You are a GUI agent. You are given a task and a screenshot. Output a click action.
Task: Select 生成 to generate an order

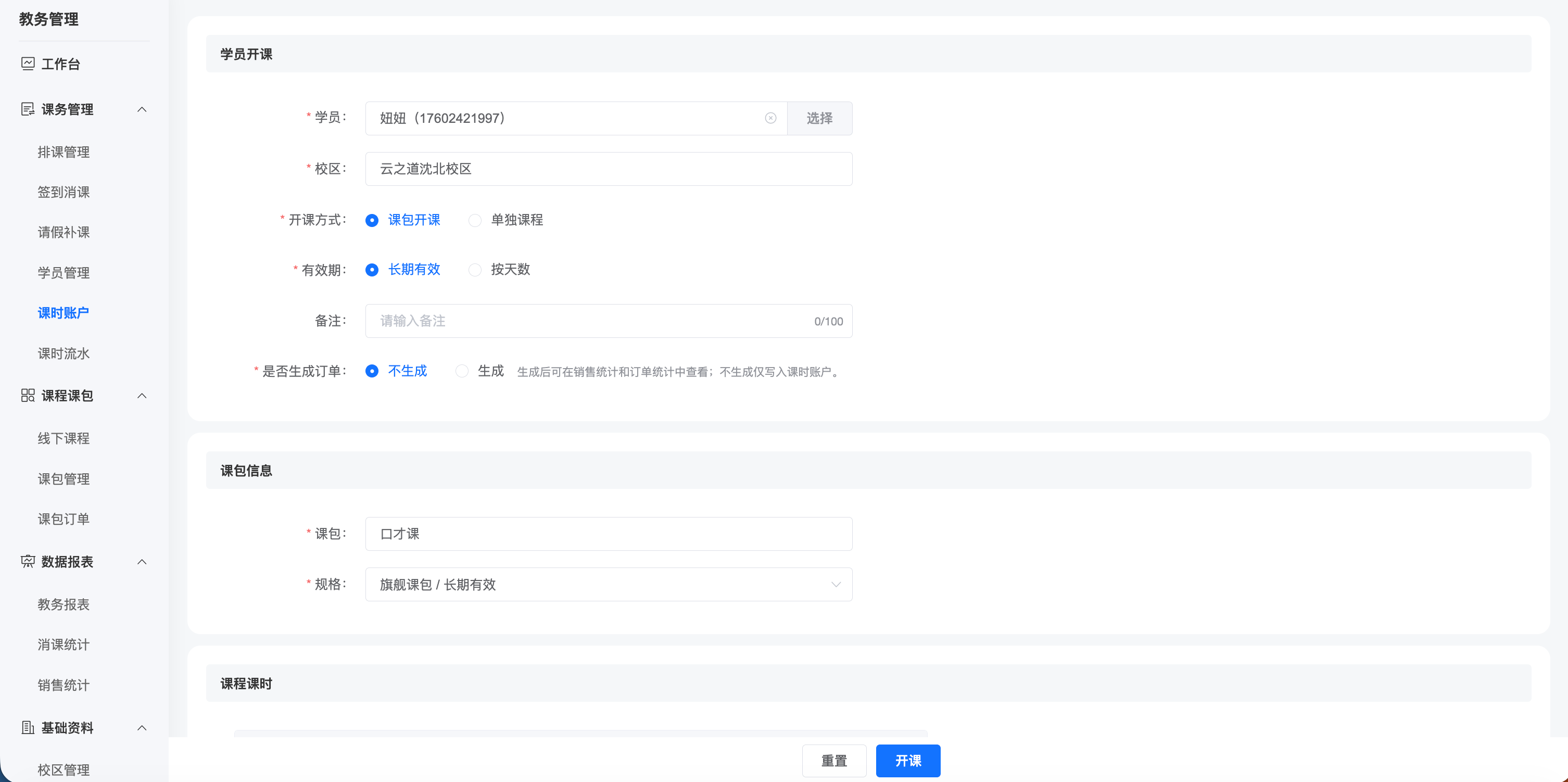[x=479, y=371]
